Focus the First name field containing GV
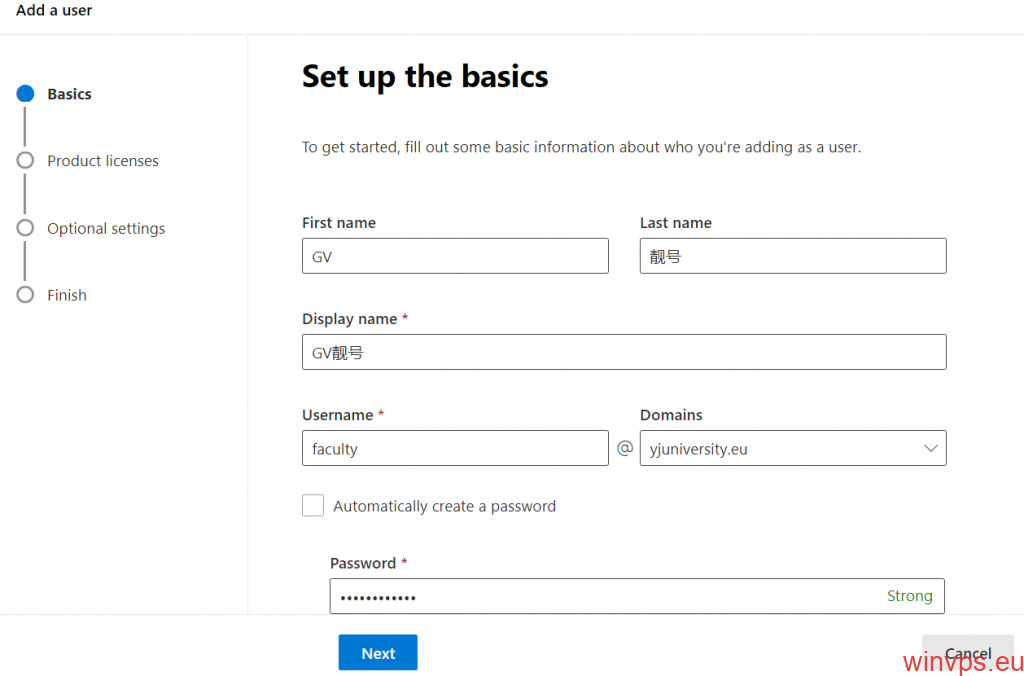Screen dimensions: 1024x676 coord(455,256)
